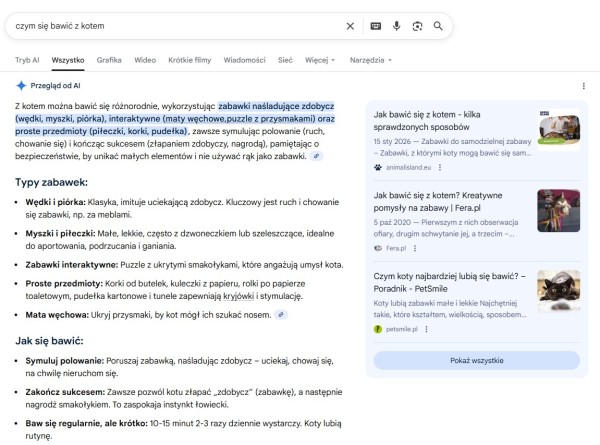The width and height of the screenshot is (600, 445).
Task: Click the underlined word 'kryjówki'
Action: [x=238, y=296]
